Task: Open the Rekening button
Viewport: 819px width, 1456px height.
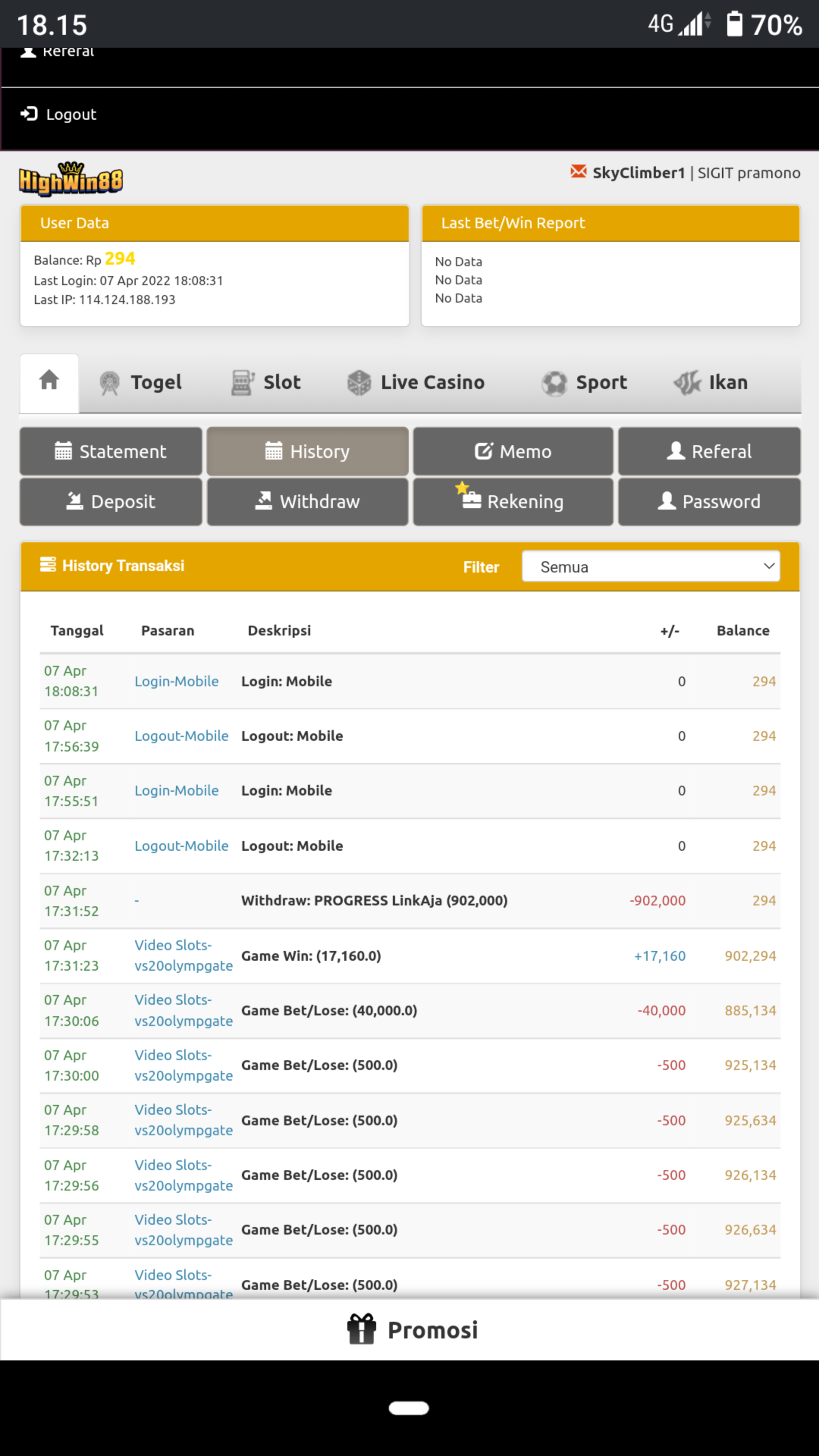Action: (513, 501)
